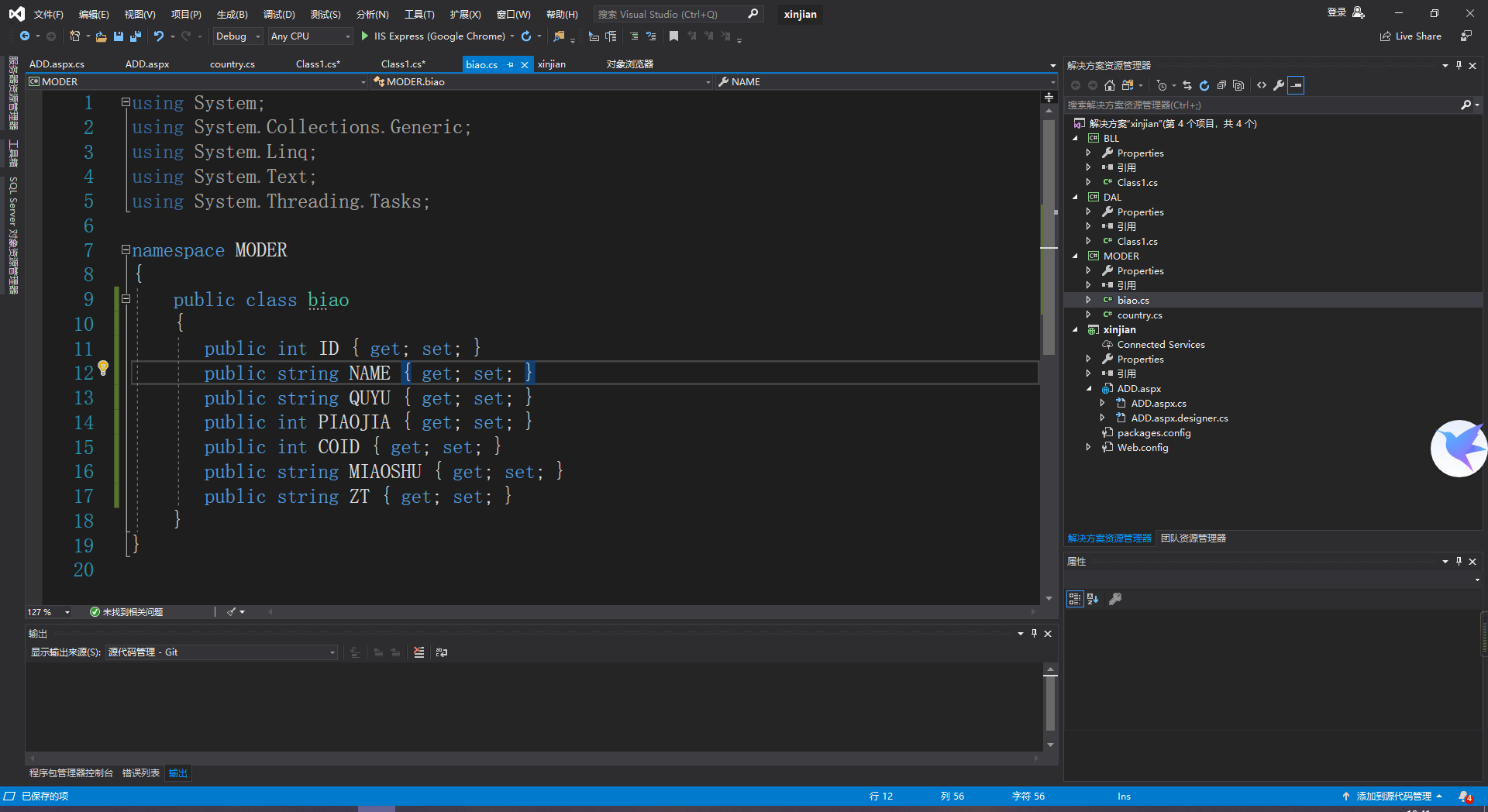
Task: Open Properties via wrench icon in Solution Explorer toolbar
Action: point(1279,85)
